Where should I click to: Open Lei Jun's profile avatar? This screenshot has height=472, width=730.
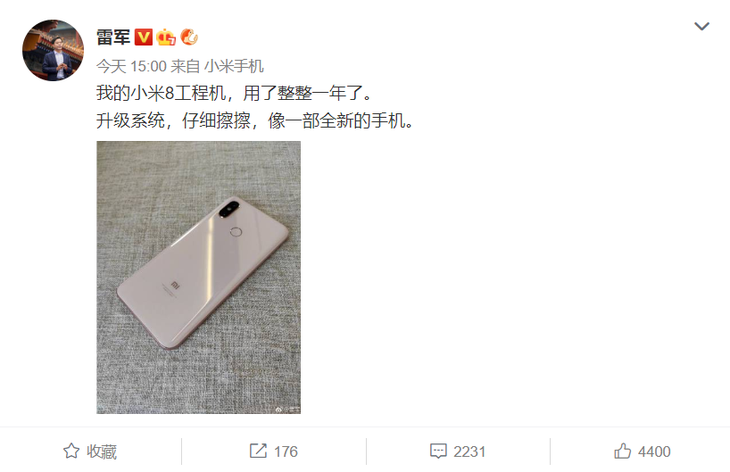53,50
